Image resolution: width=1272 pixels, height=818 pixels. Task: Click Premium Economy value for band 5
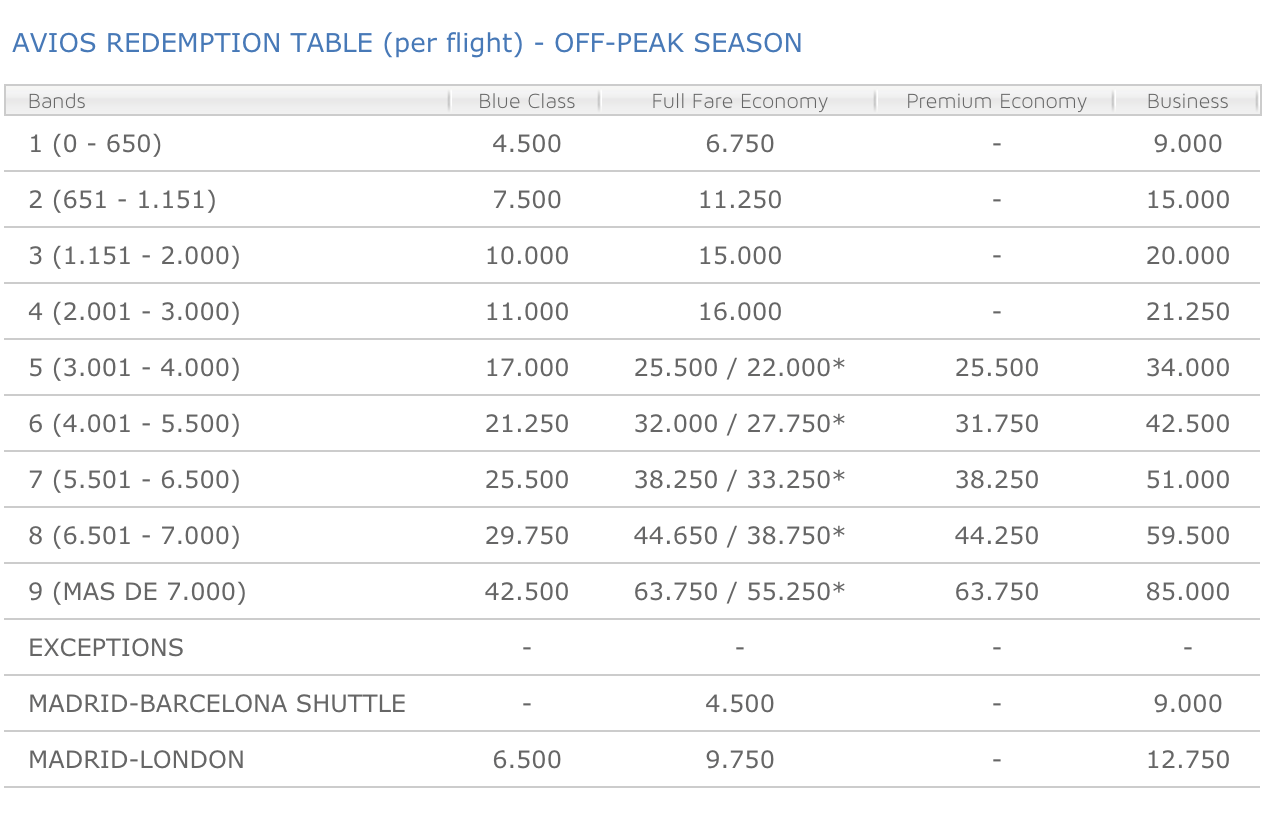tap(996, 368)
